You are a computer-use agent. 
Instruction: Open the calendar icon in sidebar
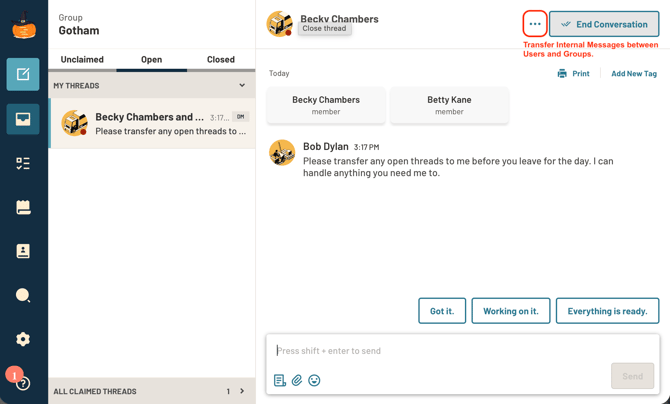click(23, 207)
